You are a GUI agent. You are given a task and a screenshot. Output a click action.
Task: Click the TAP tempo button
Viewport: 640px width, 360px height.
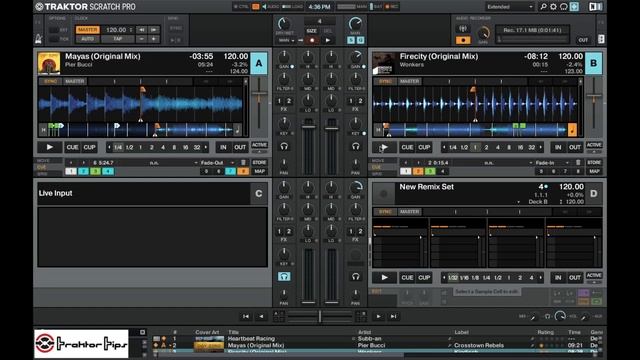pos(118,39)
